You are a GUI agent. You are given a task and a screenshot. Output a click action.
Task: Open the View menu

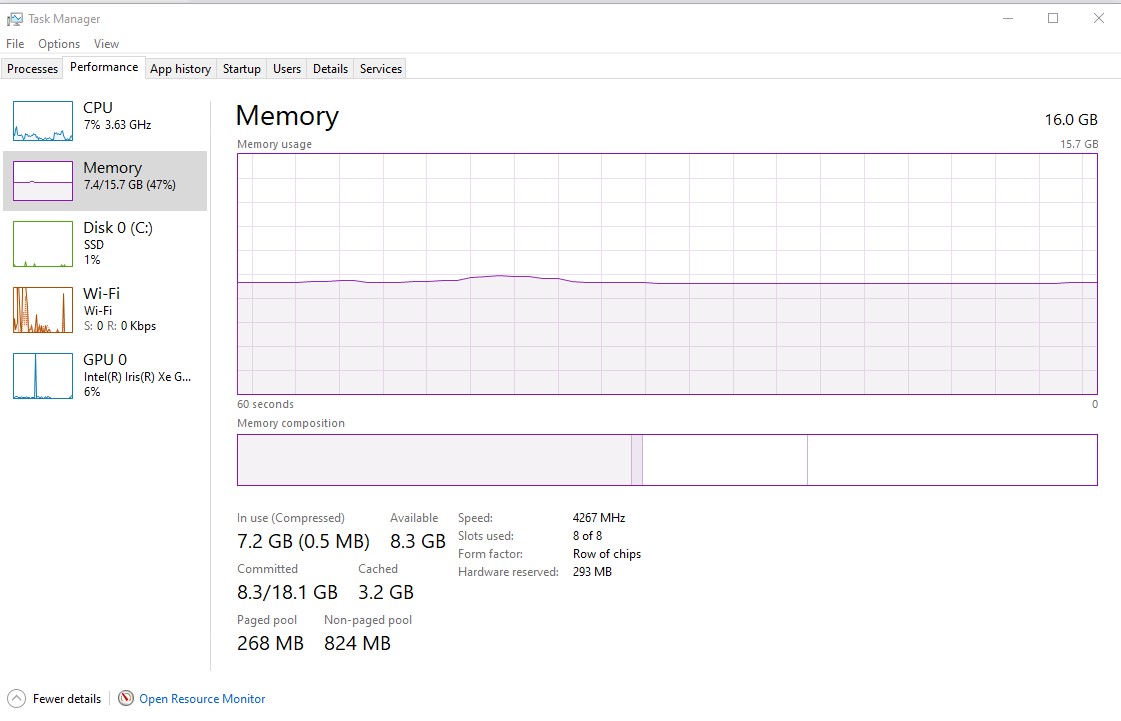[x=107, y=44]
